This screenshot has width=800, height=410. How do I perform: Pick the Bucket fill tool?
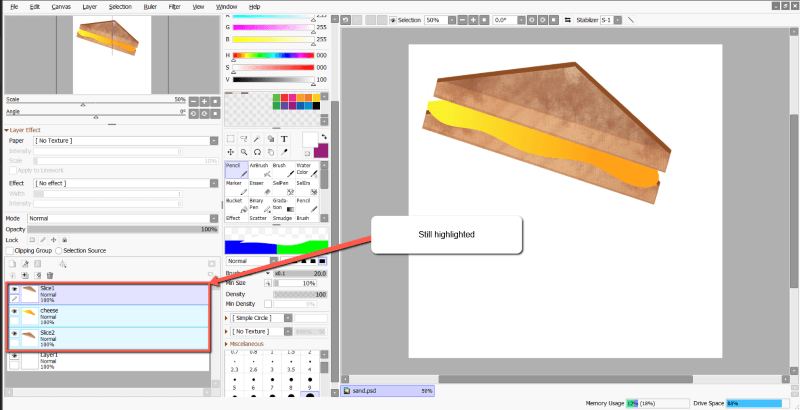(235, 204)
